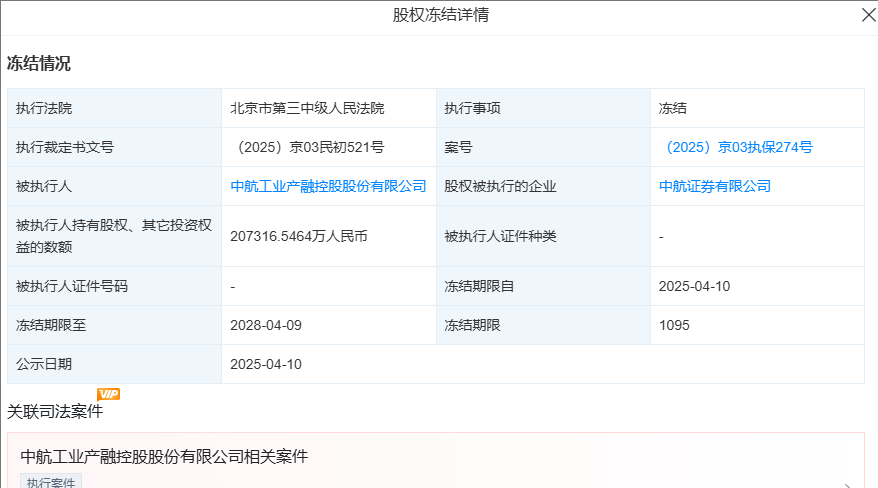
Task: Click the 执行法院 label cell
Action: 115,108
